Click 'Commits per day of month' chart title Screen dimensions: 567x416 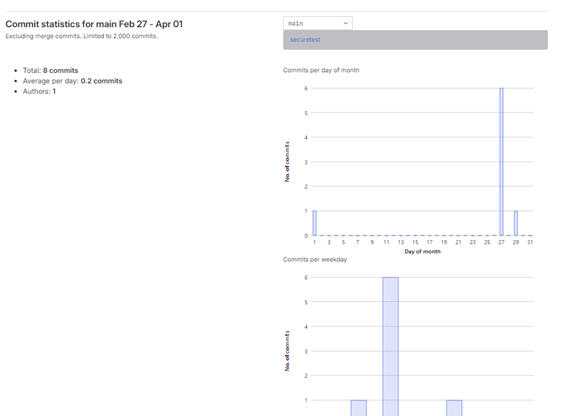321,70
